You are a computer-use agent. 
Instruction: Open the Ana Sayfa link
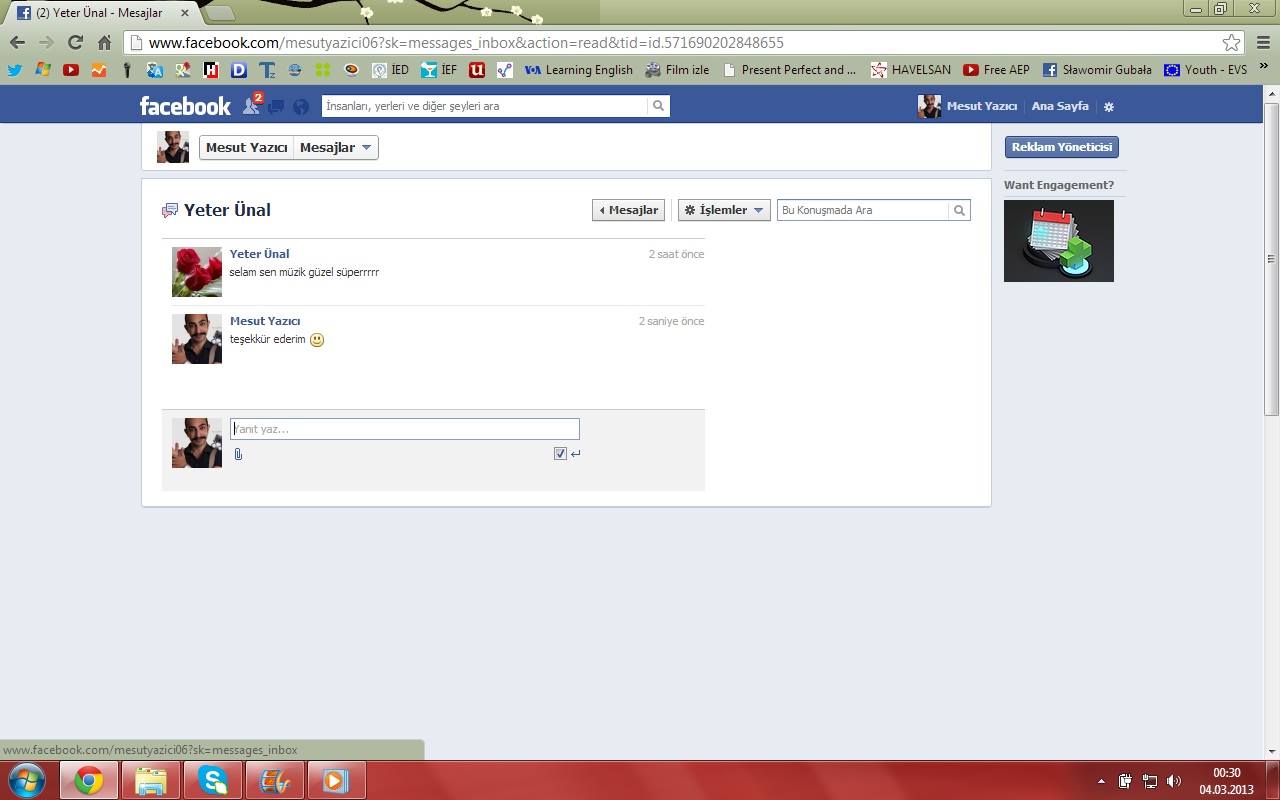coord(1060,106)
